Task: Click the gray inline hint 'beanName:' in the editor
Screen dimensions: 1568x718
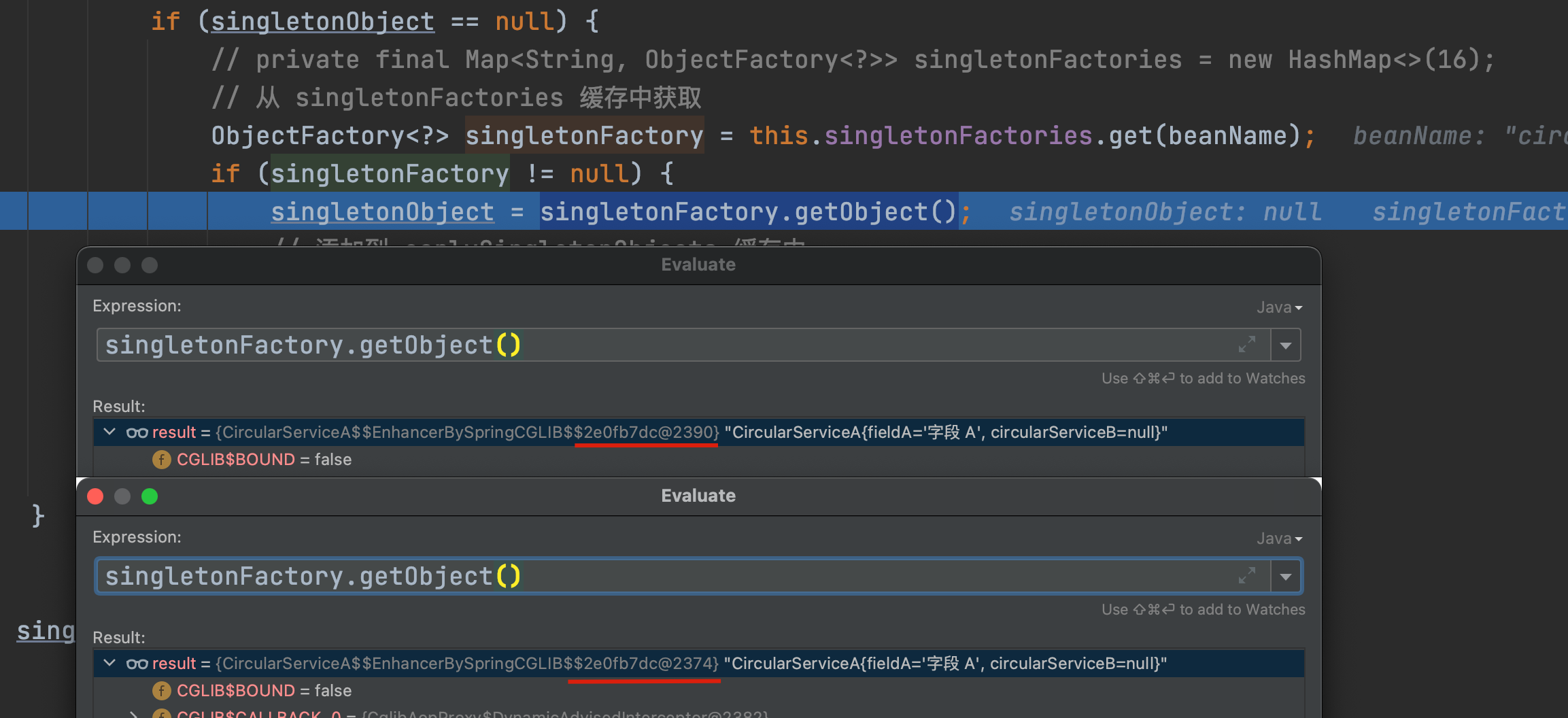Action: click(x=1419, y=136)
